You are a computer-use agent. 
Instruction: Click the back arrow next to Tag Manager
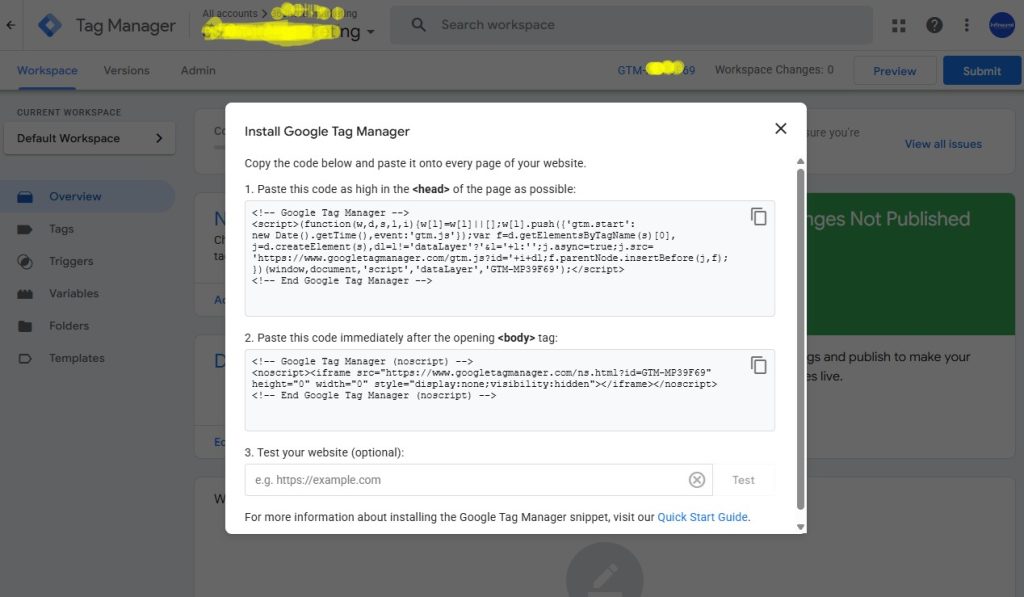point(11,24)
